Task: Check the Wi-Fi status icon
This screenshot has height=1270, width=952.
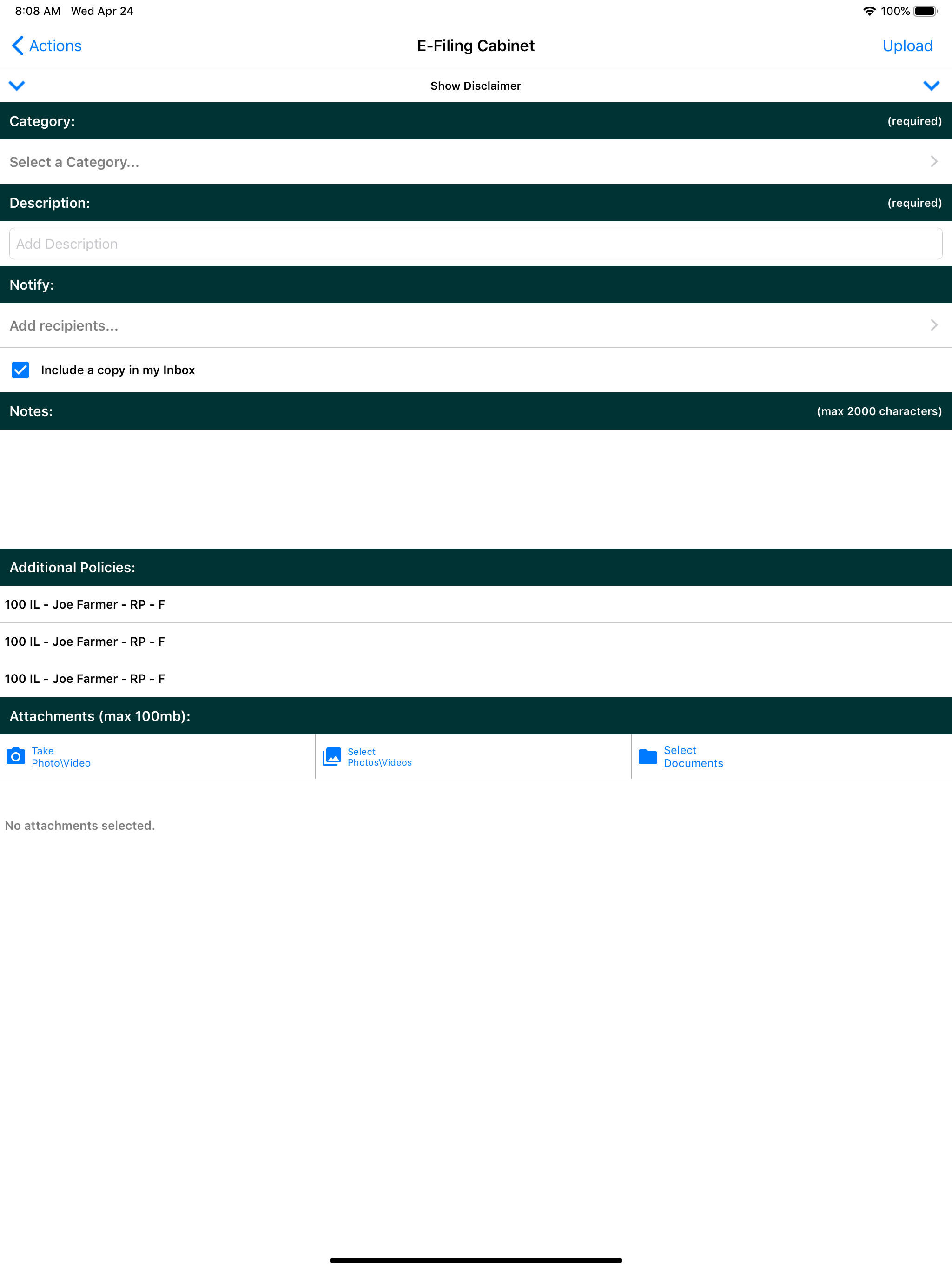Action: pos(869,11)
